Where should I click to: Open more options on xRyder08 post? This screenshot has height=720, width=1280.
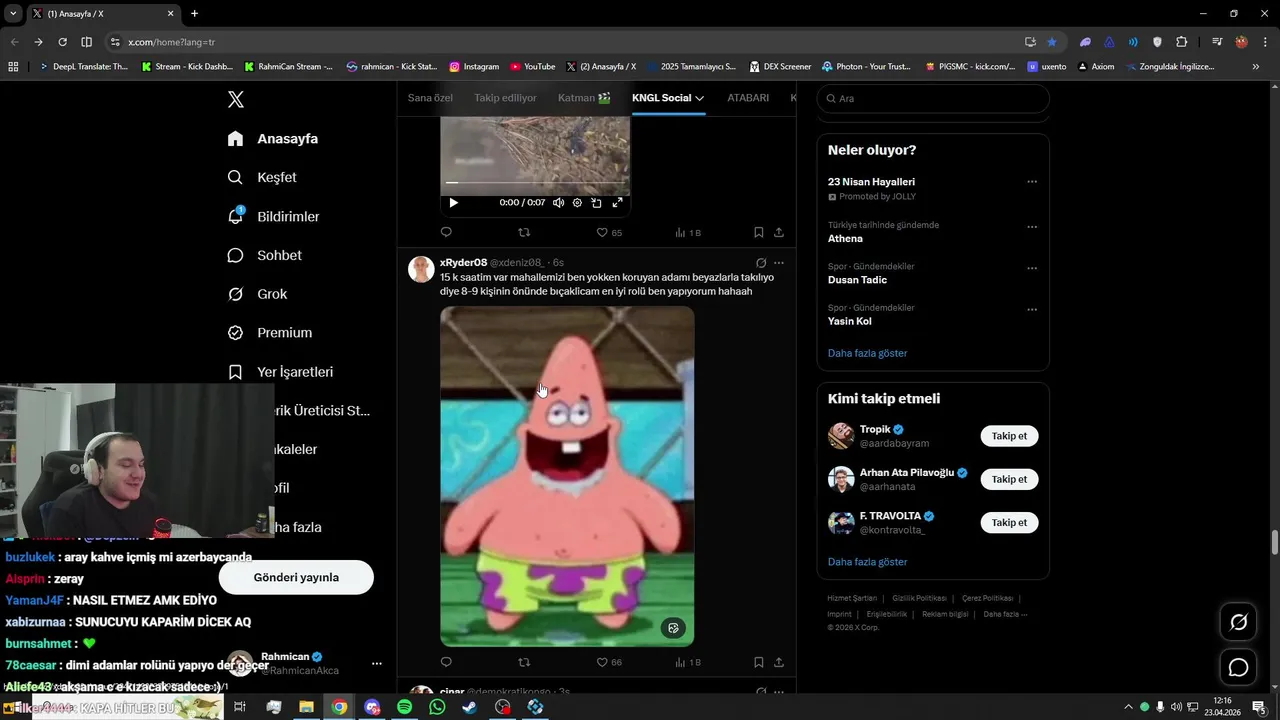779,263
